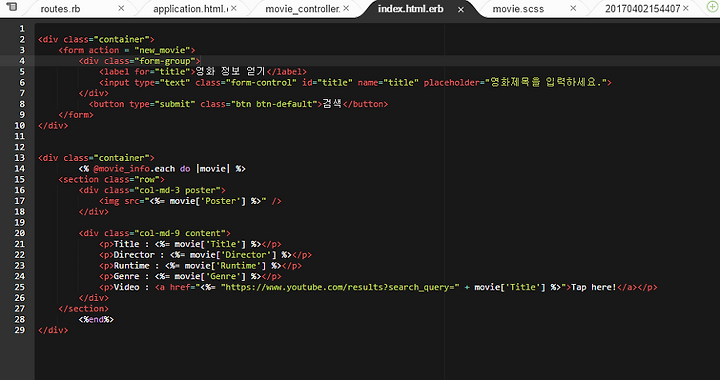Close the index.html.erb tab
Screen dimensions: 720x380
tap(461, 9)
